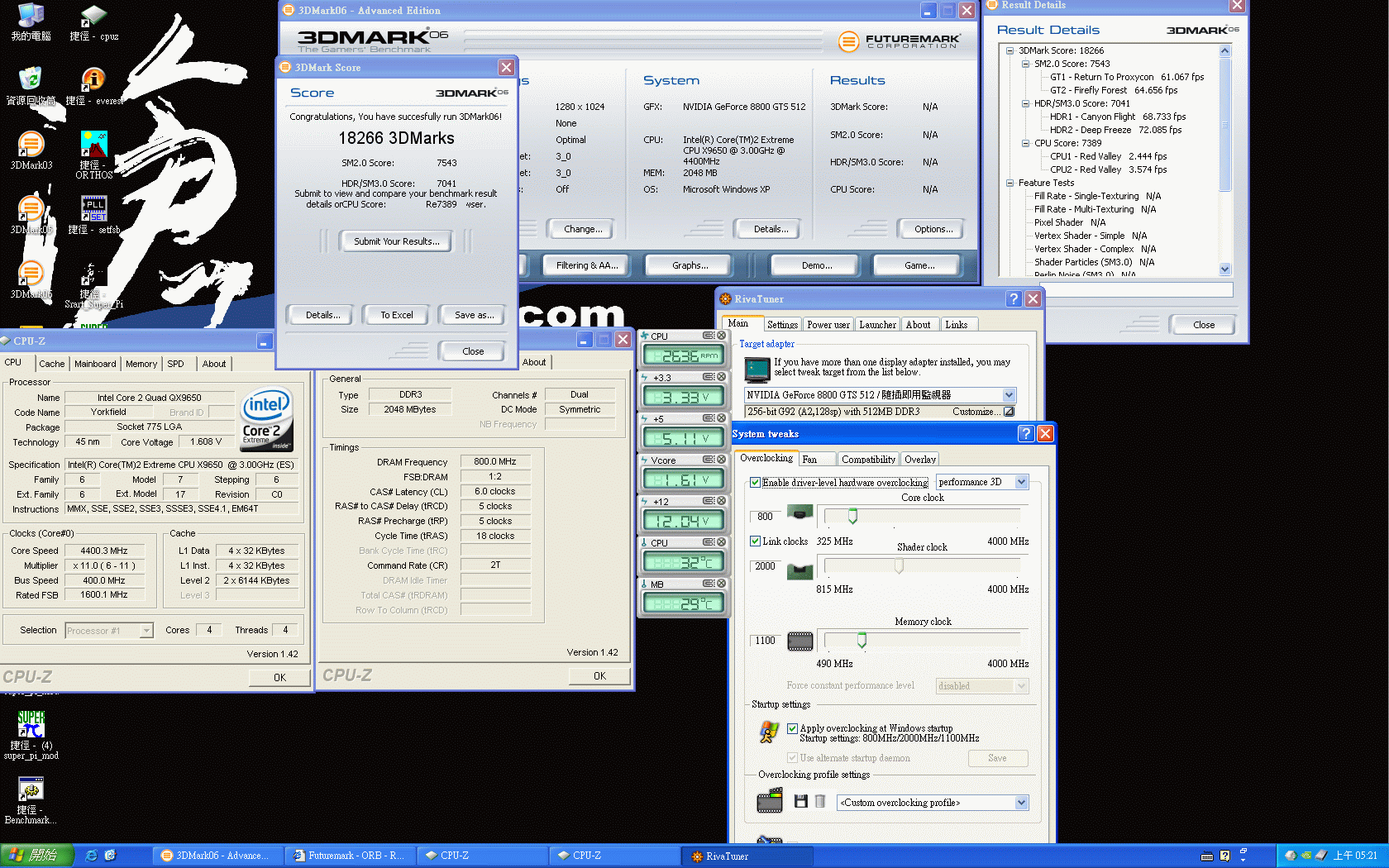
Task: Open the My Computer desktop icon
Action: tap(31, 22)
